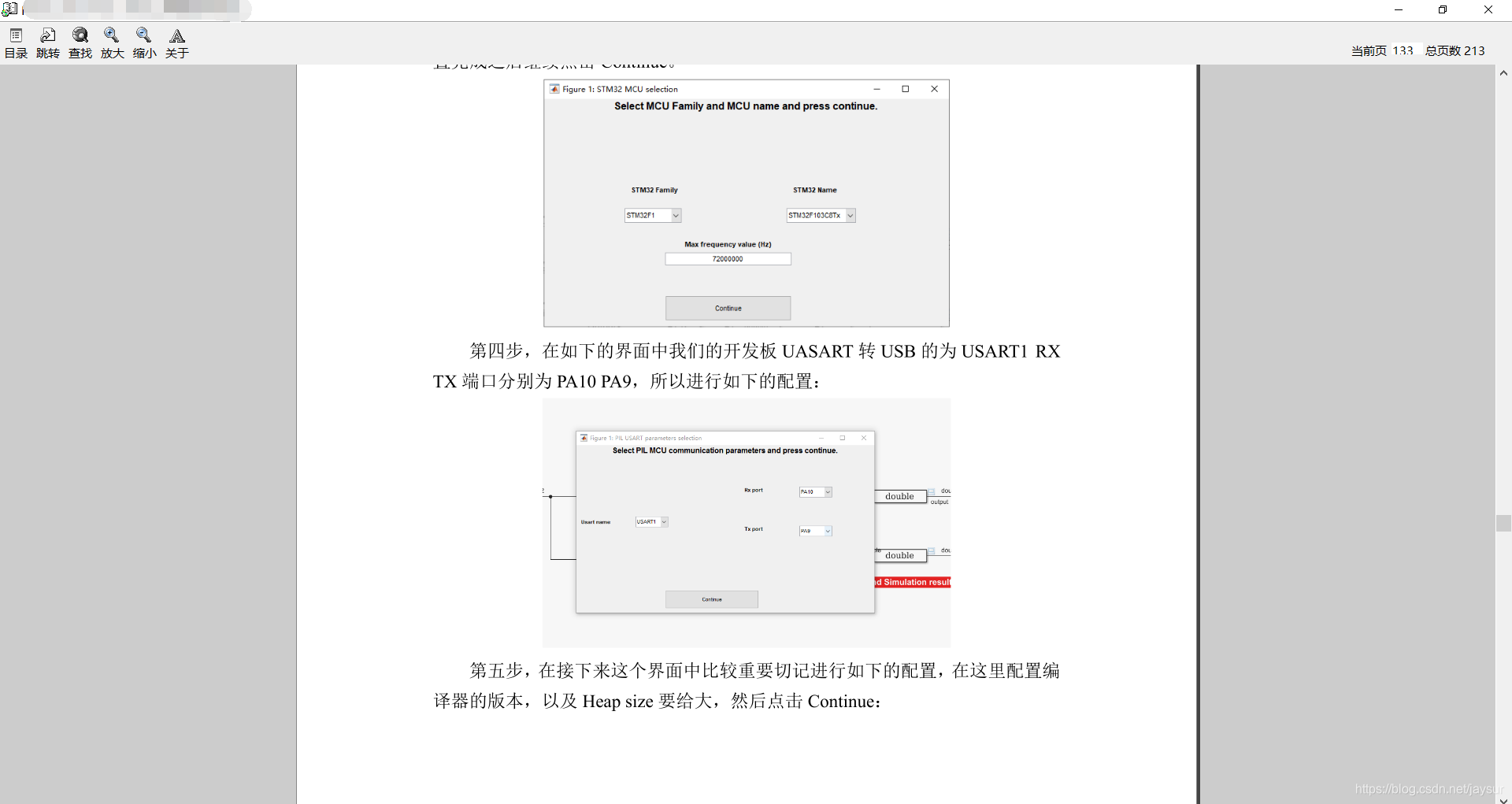Maximize the MCU selection figure window
This screenshot has height=804, width=1512.
coord(906,89)
